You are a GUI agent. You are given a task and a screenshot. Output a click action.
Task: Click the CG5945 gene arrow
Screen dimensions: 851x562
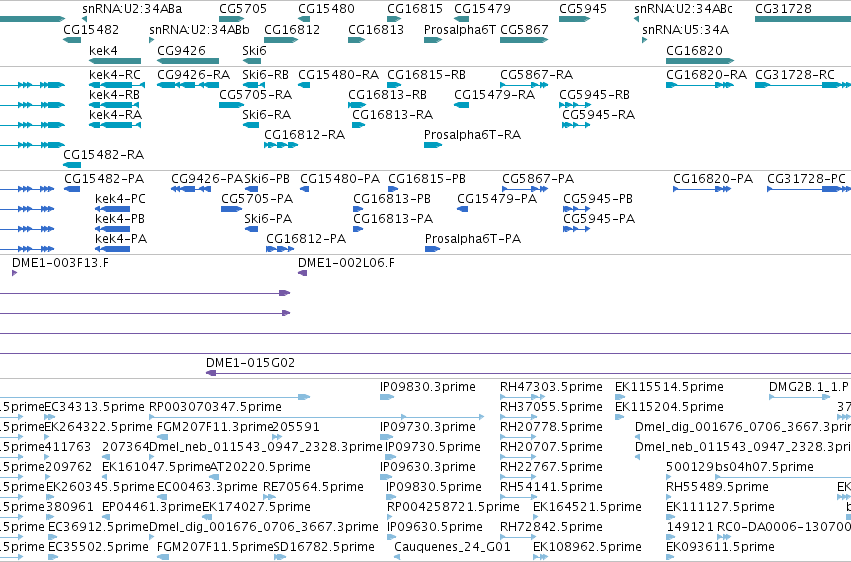coord(574,19)
